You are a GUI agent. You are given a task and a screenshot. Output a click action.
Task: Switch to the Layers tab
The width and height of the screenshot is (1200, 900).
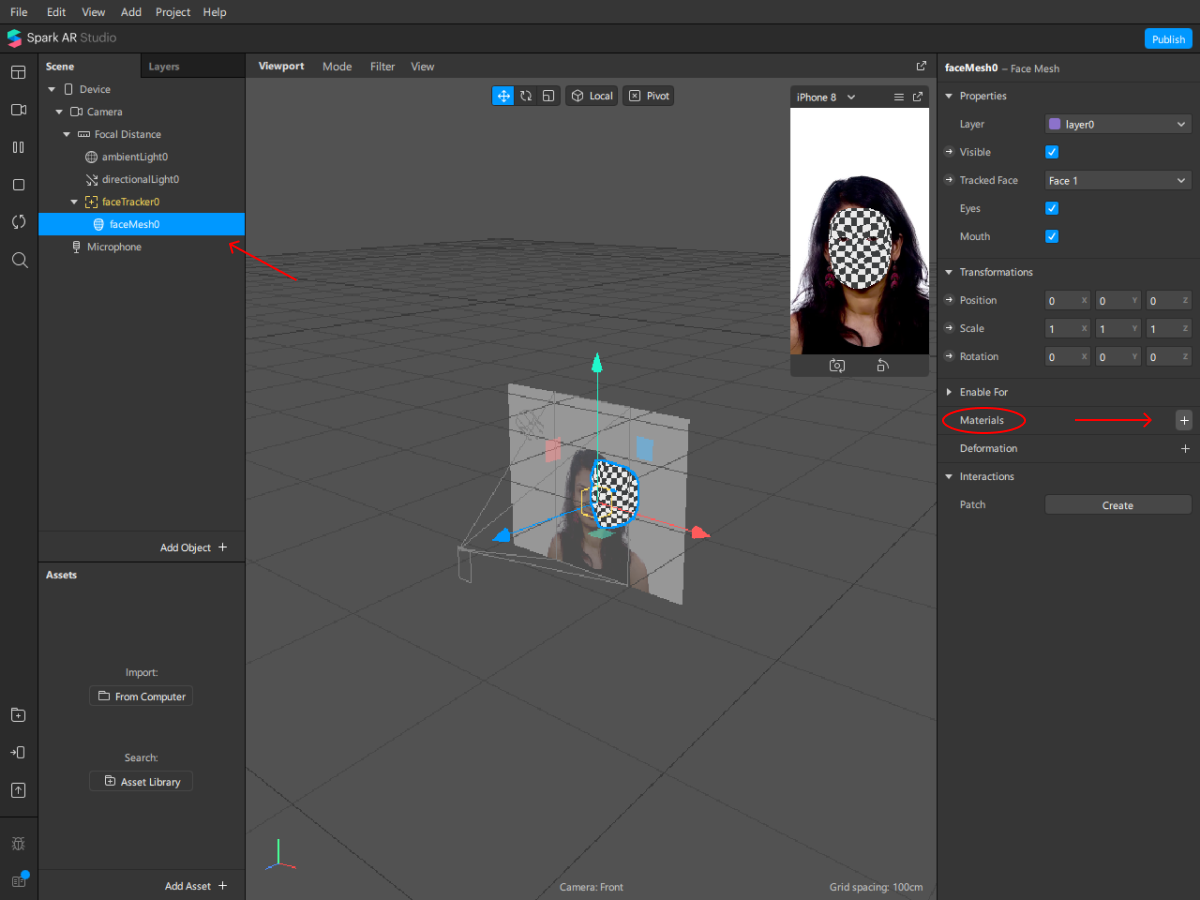[164, 67]
